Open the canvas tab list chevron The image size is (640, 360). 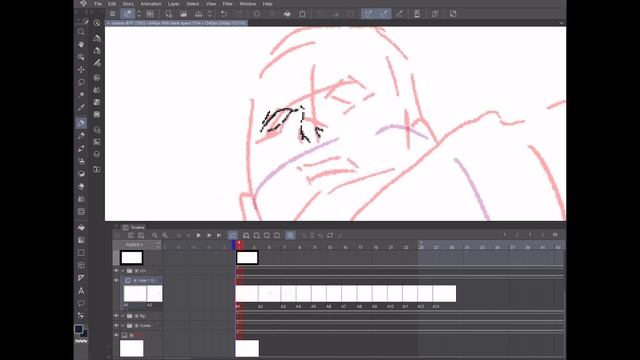pos(562,23)
